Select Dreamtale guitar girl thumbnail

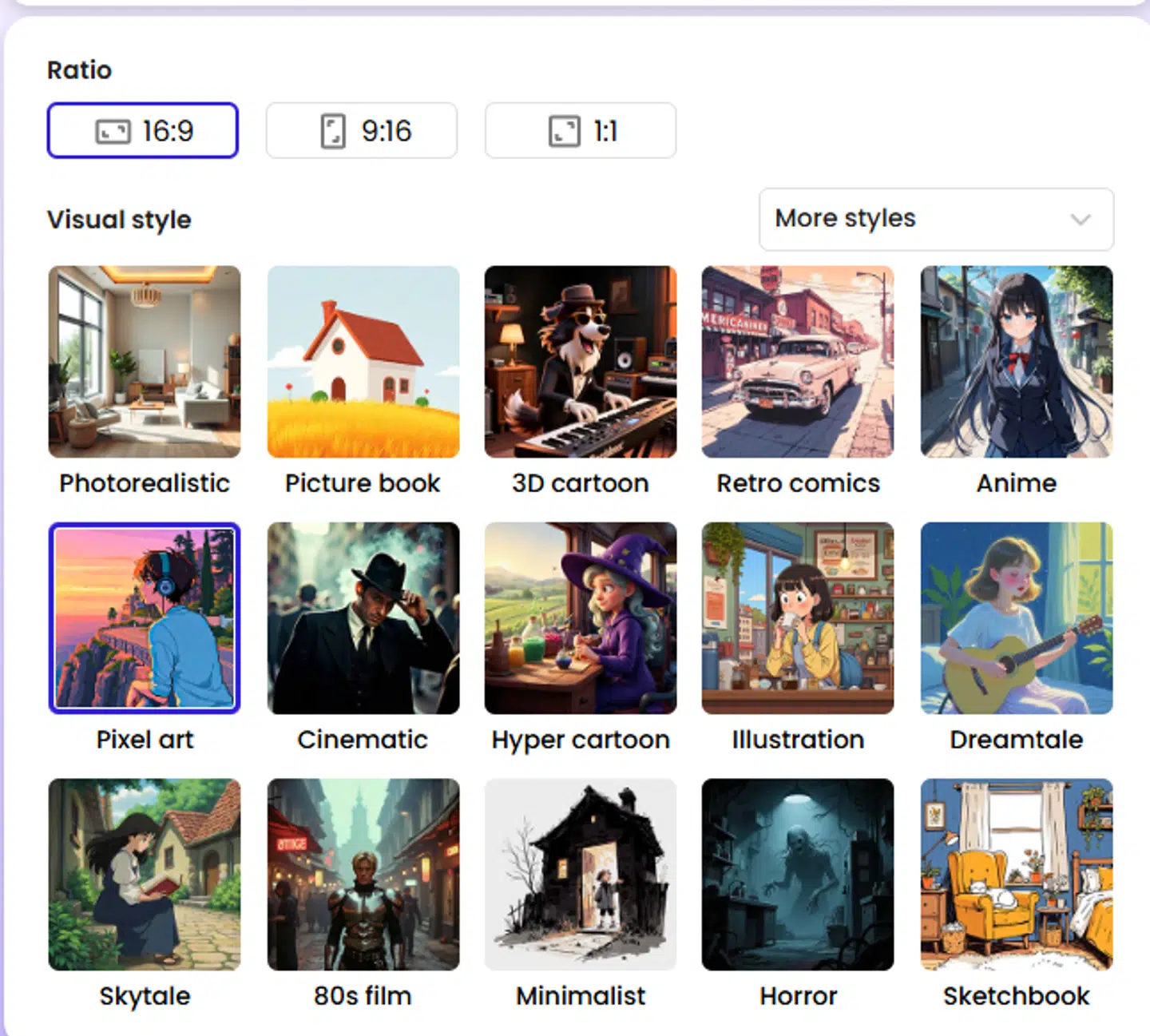pyautogui.click(x=1017, y=618)
